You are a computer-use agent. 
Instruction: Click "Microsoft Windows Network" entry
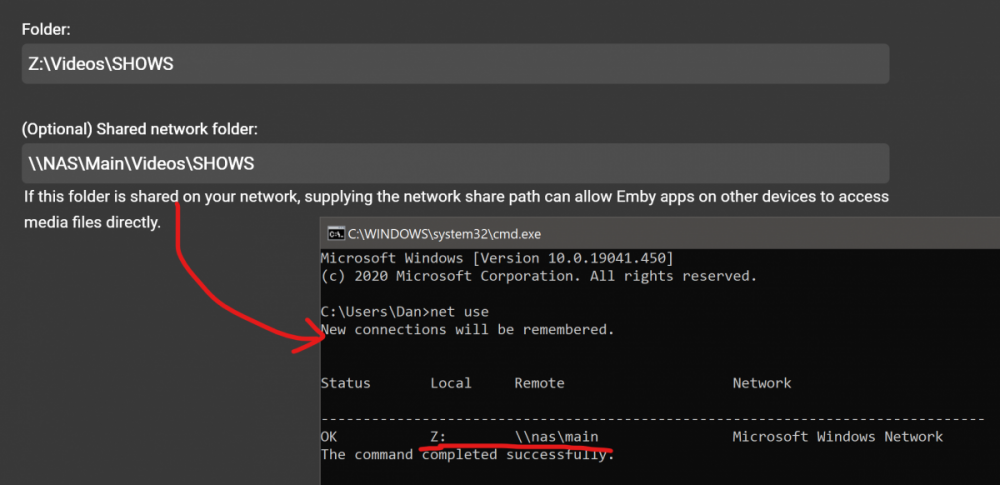[837, 437]
